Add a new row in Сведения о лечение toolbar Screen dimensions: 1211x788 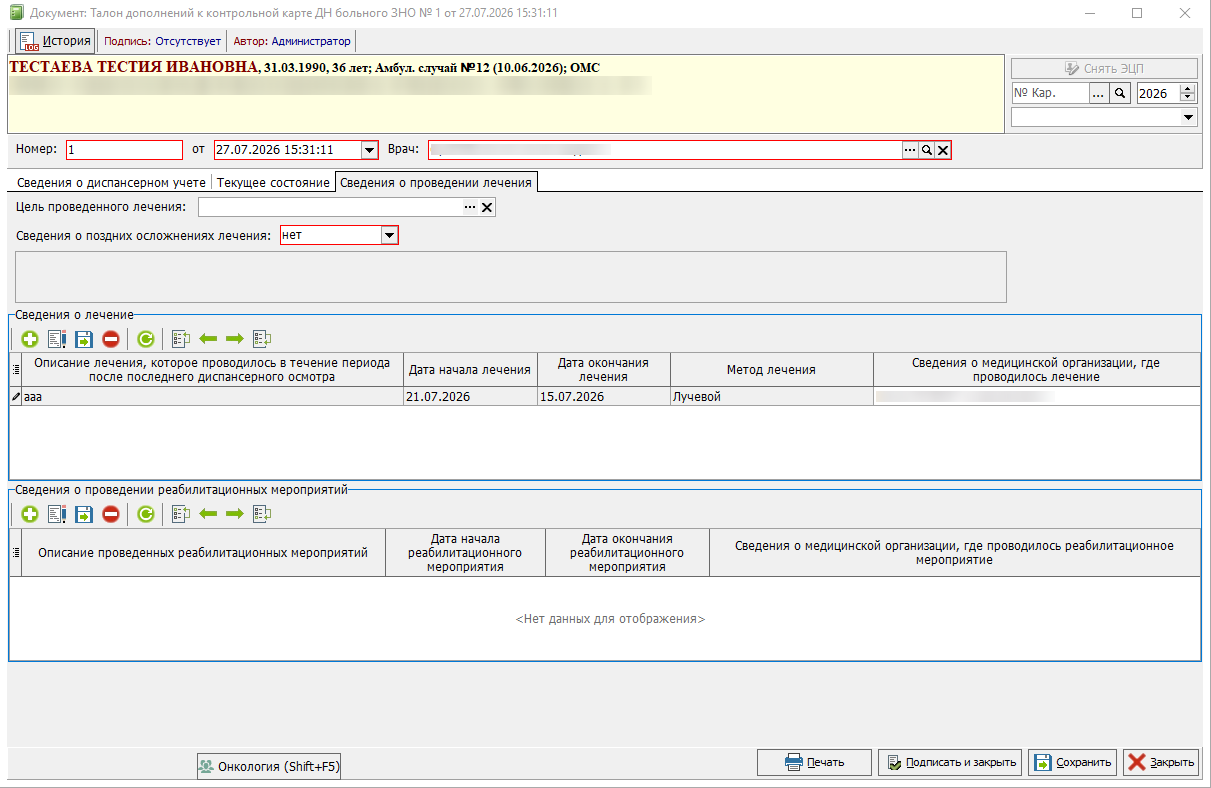[30, 339]
